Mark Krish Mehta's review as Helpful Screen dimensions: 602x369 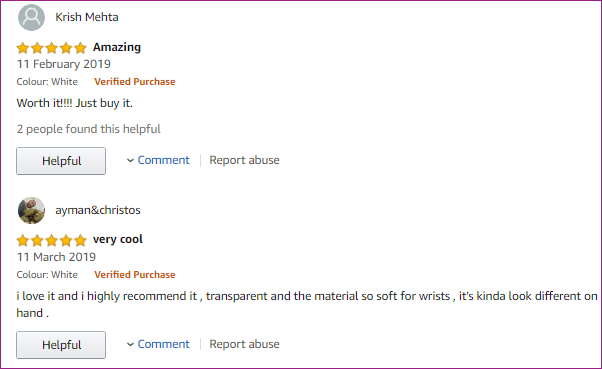coord(61,161)
